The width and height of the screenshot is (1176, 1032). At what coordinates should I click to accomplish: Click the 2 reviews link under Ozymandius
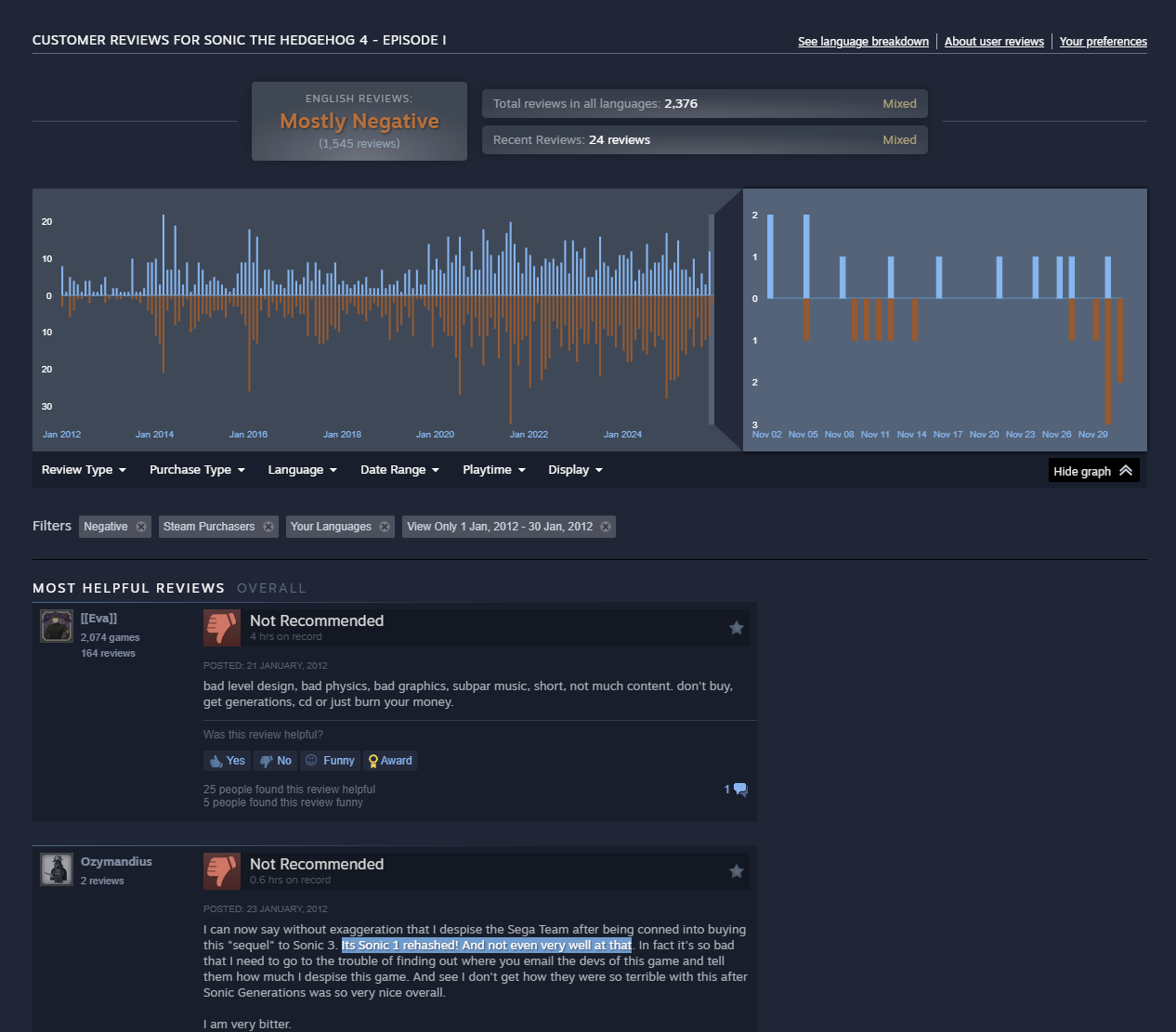click(x=102, y=882)
